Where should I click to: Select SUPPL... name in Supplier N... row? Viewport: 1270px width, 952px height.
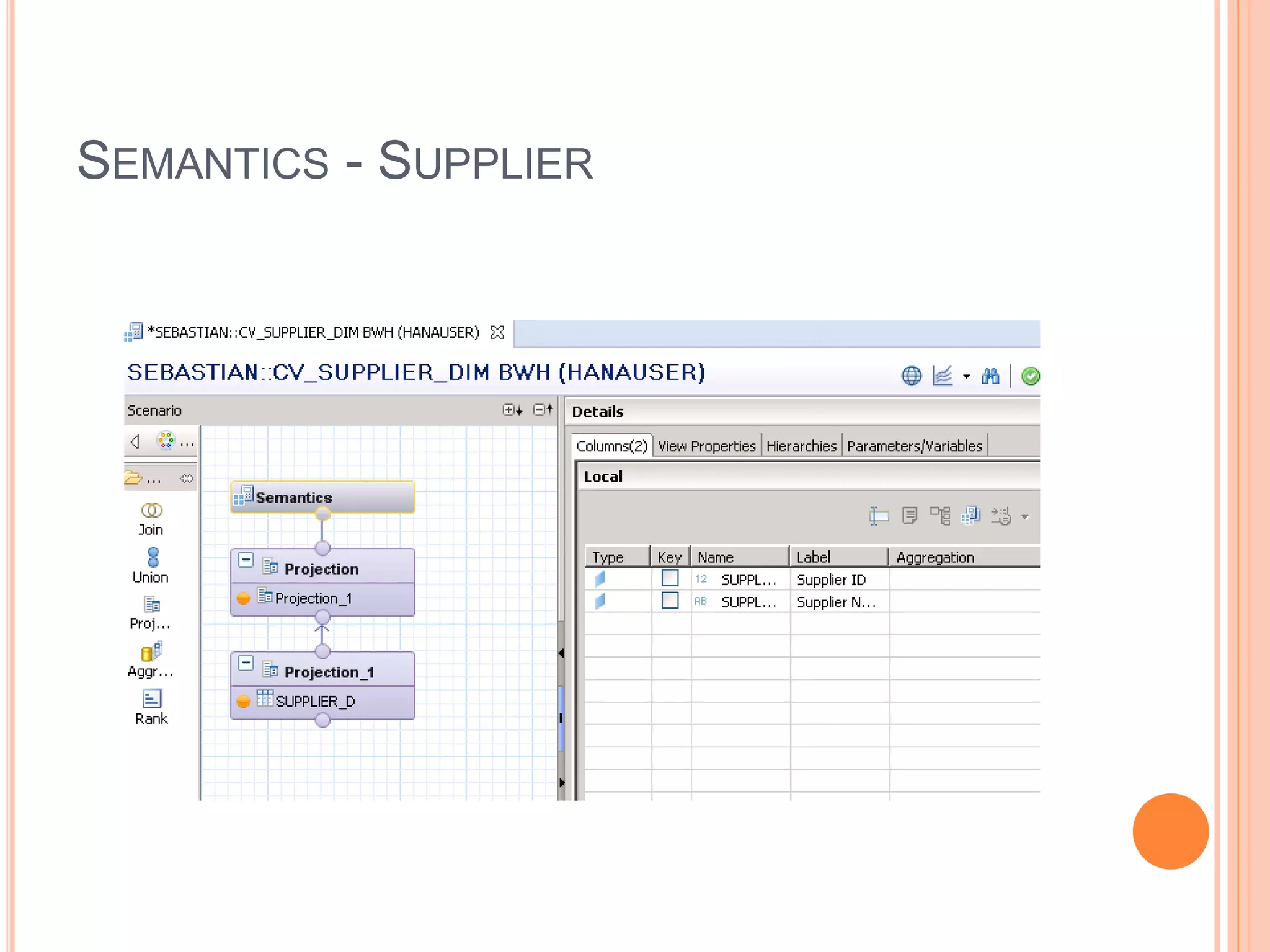(748, 602)
